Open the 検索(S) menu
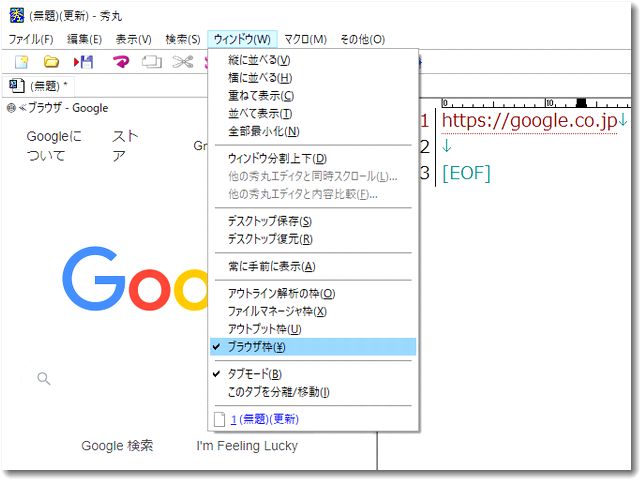Viewport: 640px width, 479px height. click(x=182, y=39)
